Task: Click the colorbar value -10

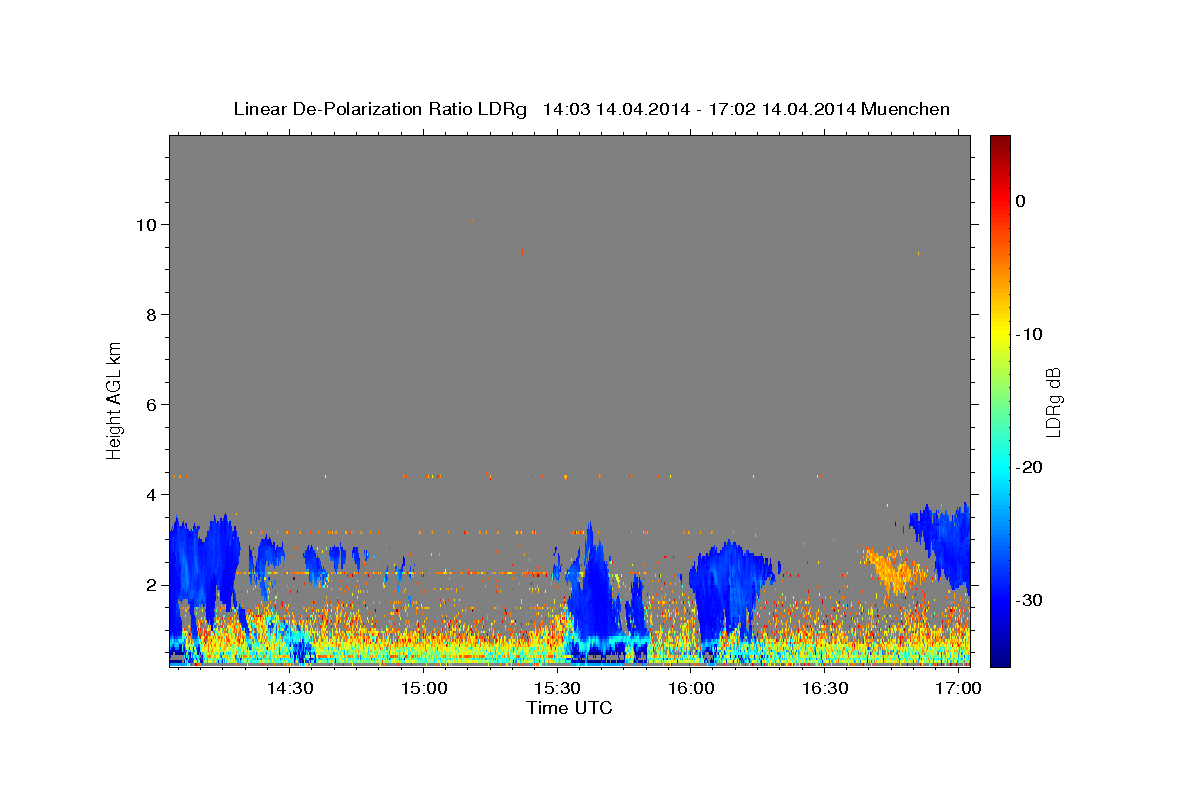Action: point(1029,334)
